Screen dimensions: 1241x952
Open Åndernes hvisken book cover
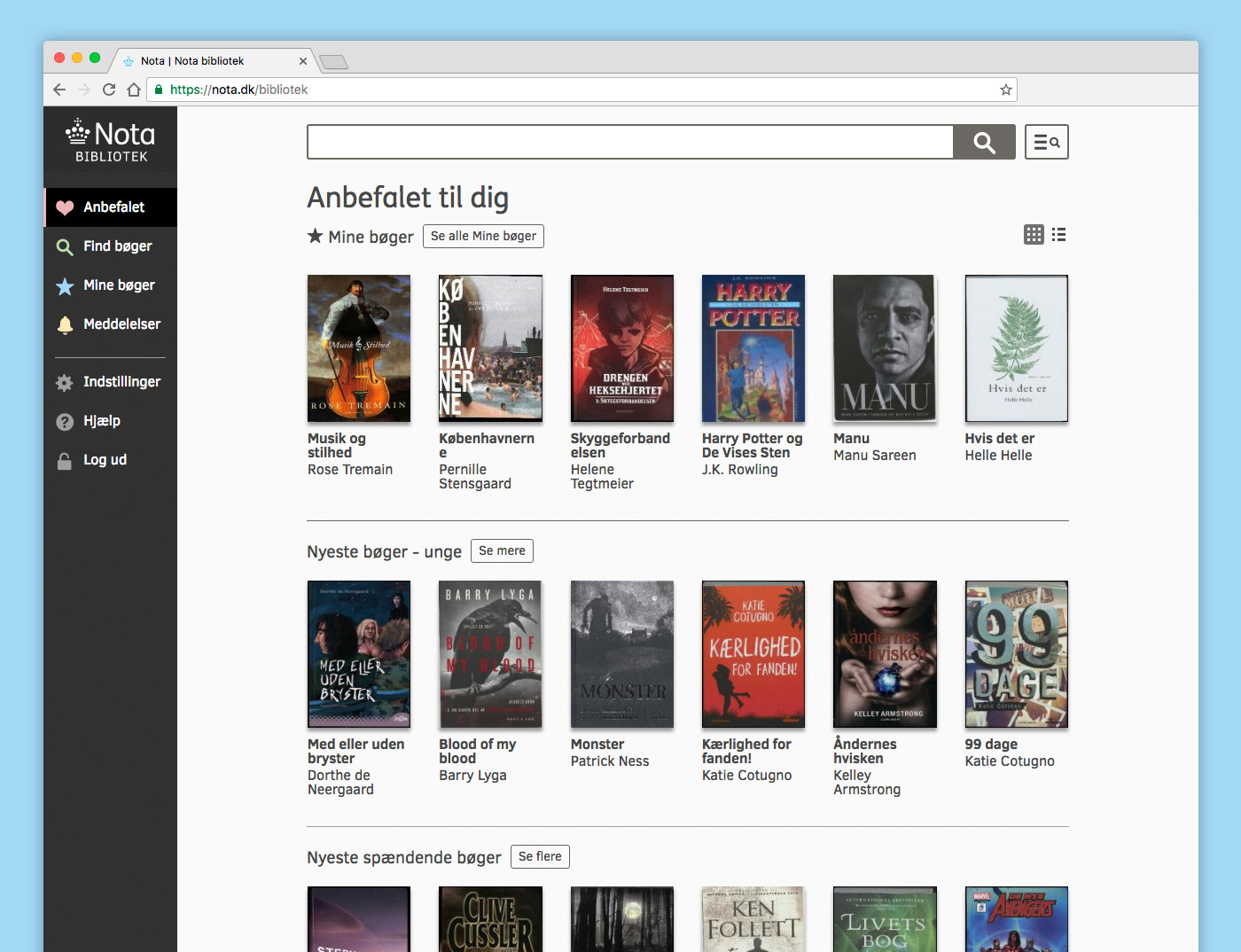point(885,654)
